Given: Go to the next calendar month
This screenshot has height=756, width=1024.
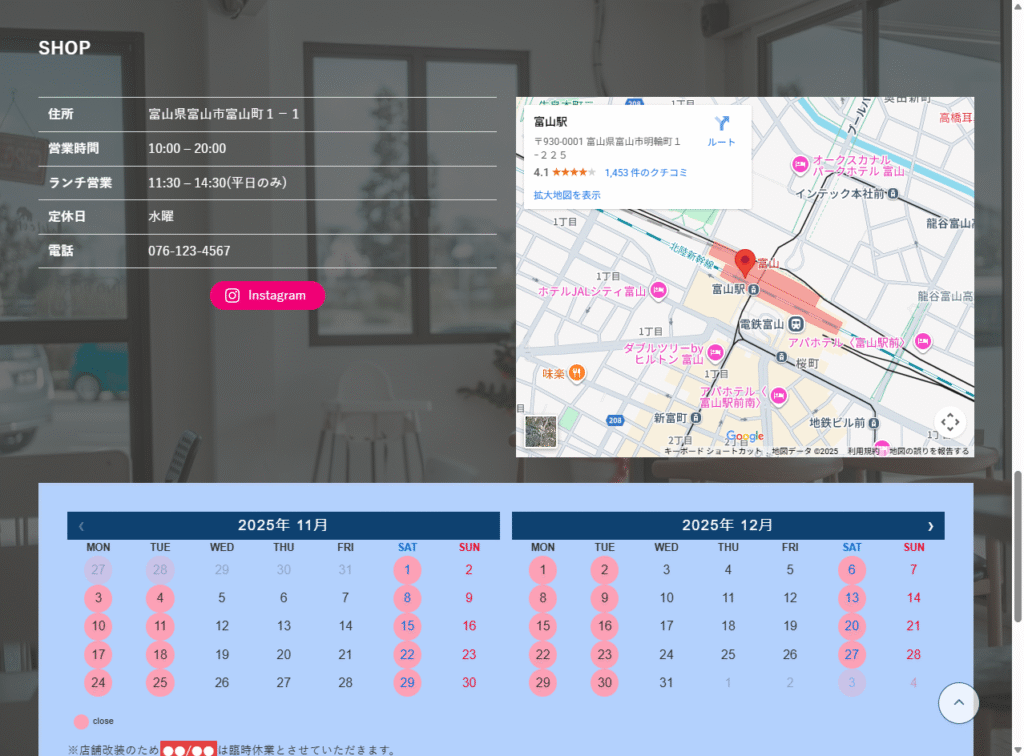Looking at the screenshot, I should [x=930, y=525].
